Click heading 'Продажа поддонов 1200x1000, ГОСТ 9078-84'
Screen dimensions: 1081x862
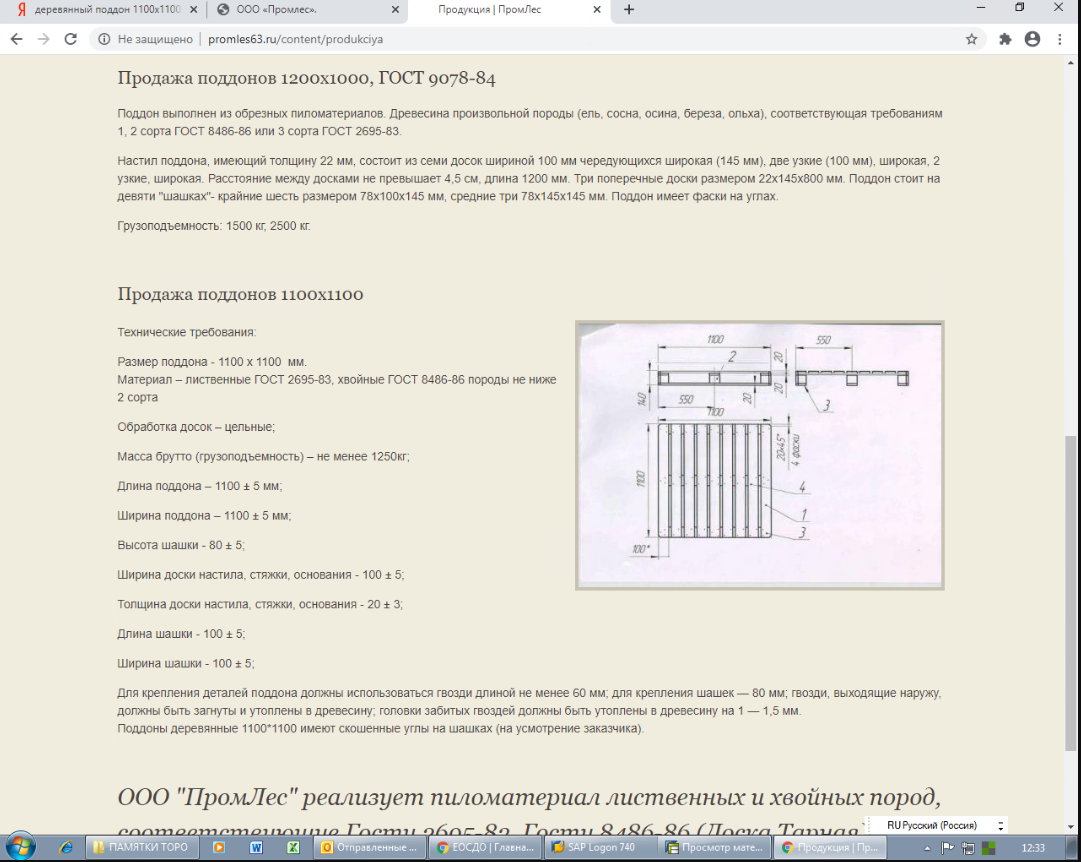point(306,78)
